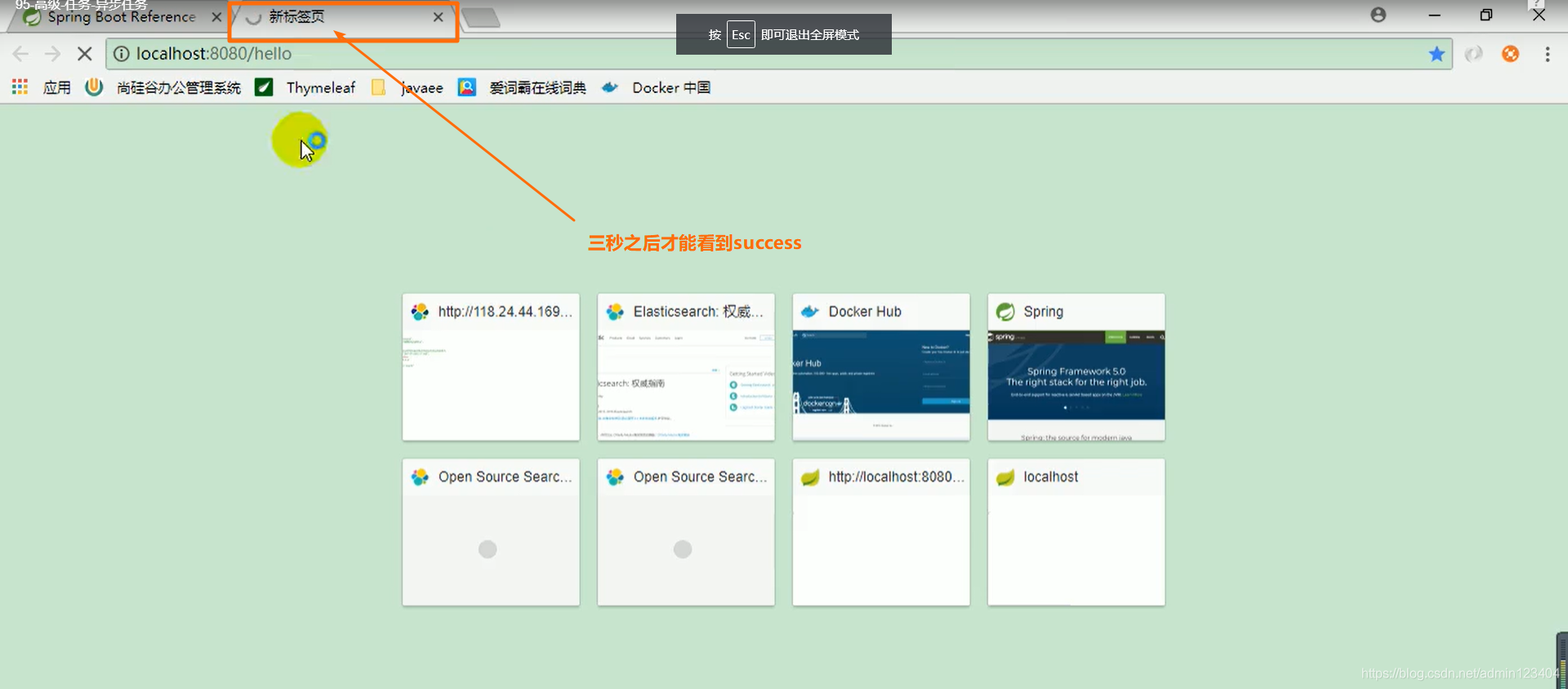Click the Elasticsearch favicon on its tile
1568x689 pixels.
(615, 312)
